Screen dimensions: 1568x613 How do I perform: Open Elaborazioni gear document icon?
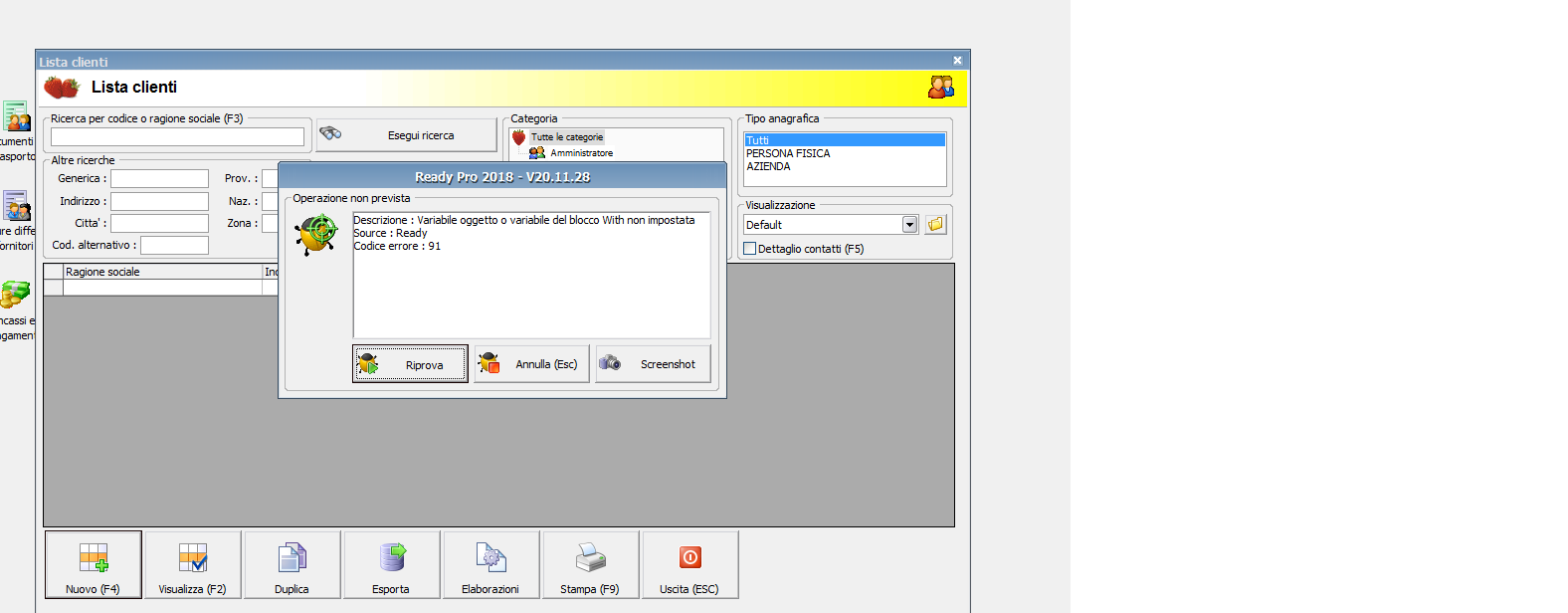point(491,557)
